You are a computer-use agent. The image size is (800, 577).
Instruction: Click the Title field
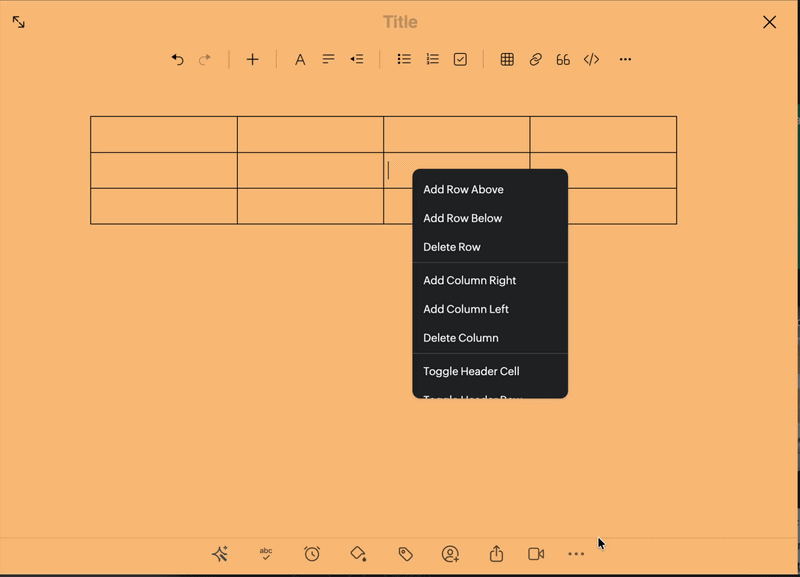(400, 22)
